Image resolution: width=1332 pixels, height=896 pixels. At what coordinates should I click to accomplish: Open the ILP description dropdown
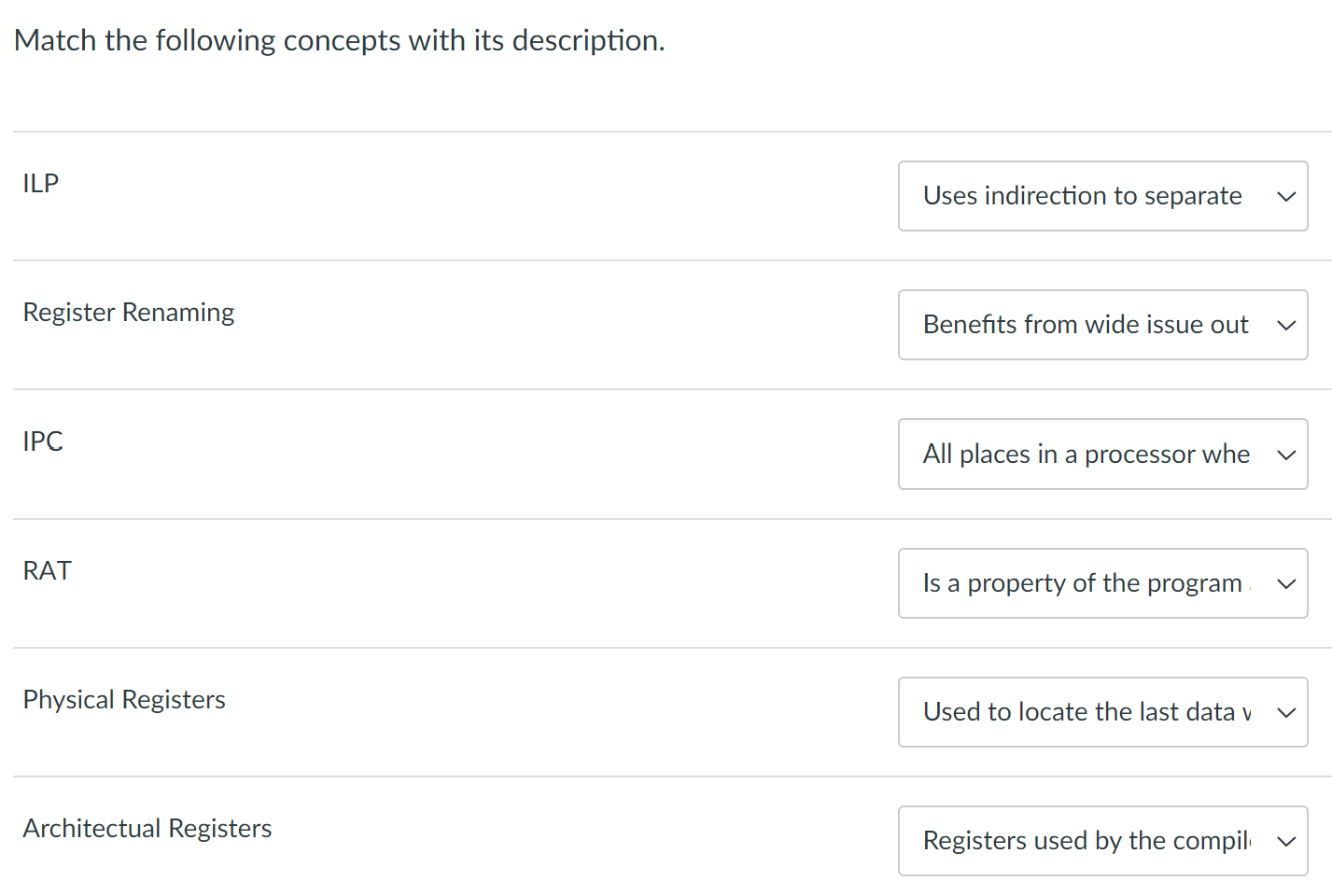click(x=1102, y=196)
